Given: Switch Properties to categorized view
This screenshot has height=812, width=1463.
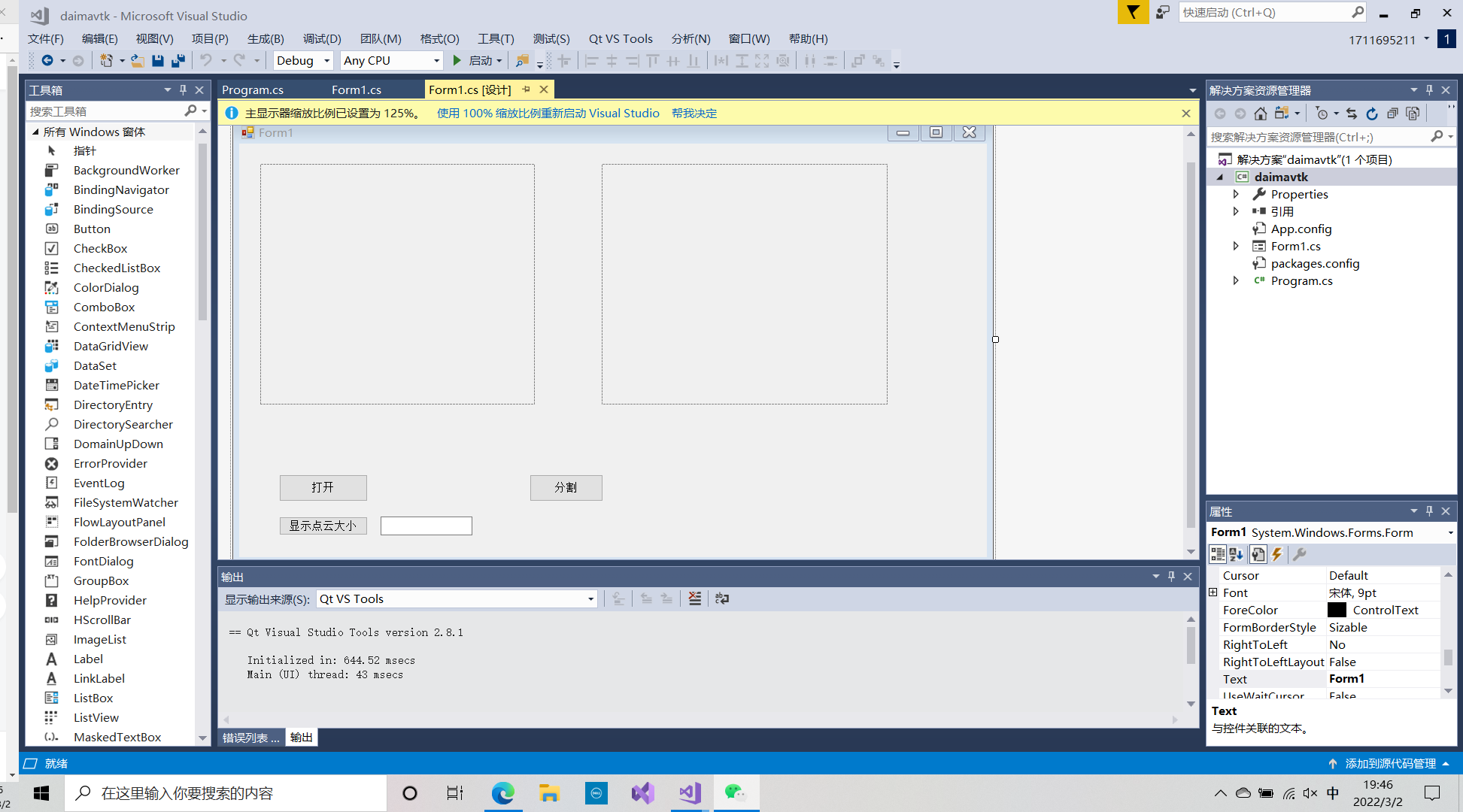Looking at the screenshot, I should click(1217, 554).
